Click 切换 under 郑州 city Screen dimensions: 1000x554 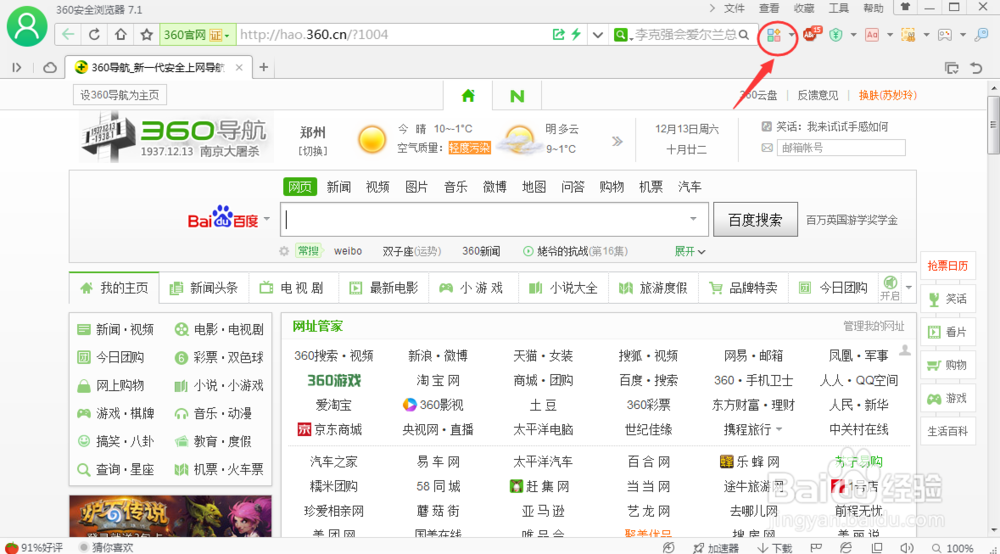pyautogui.click(x=312, y=151)
